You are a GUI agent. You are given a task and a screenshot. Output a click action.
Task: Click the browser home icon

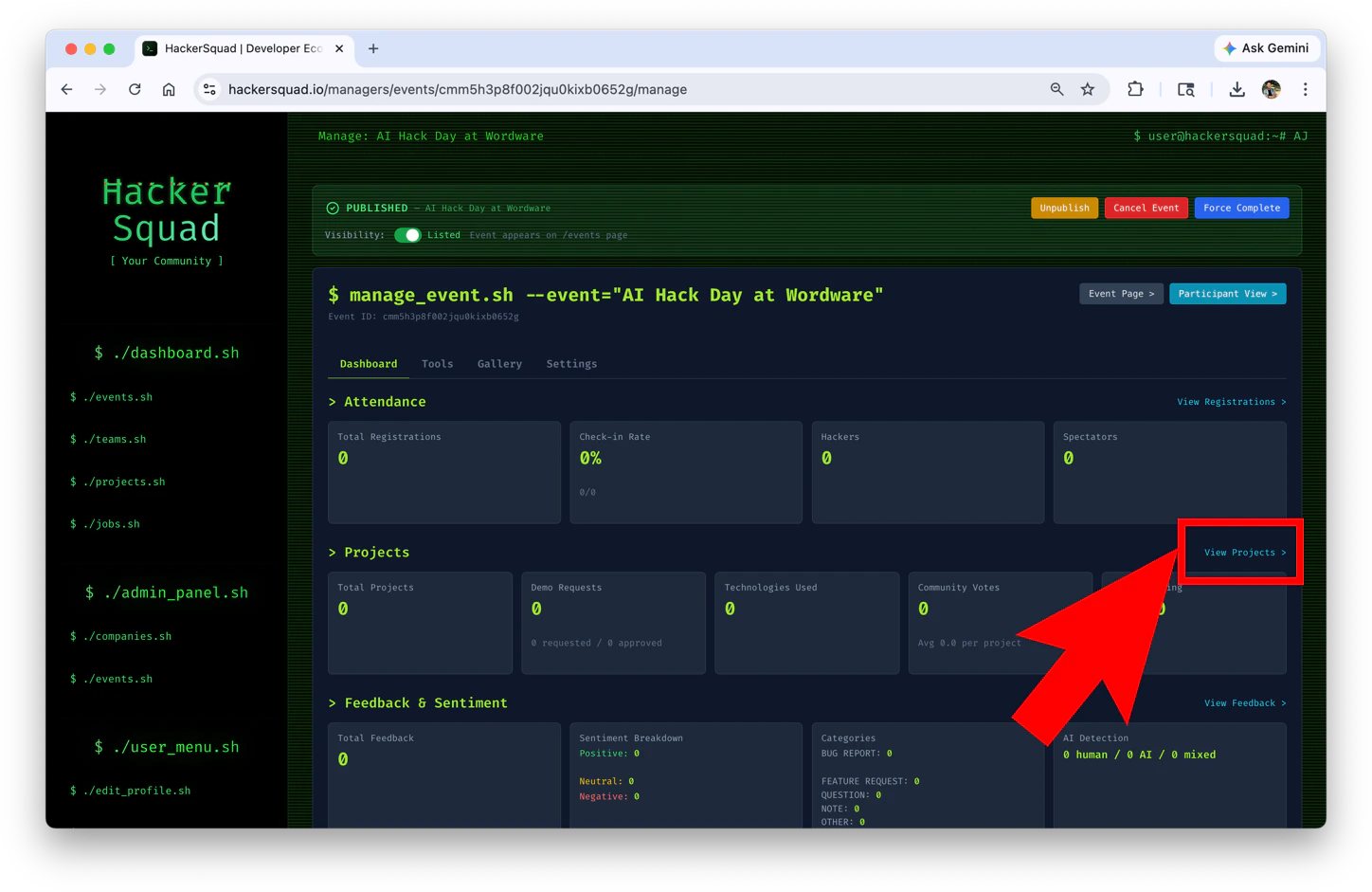169,89
